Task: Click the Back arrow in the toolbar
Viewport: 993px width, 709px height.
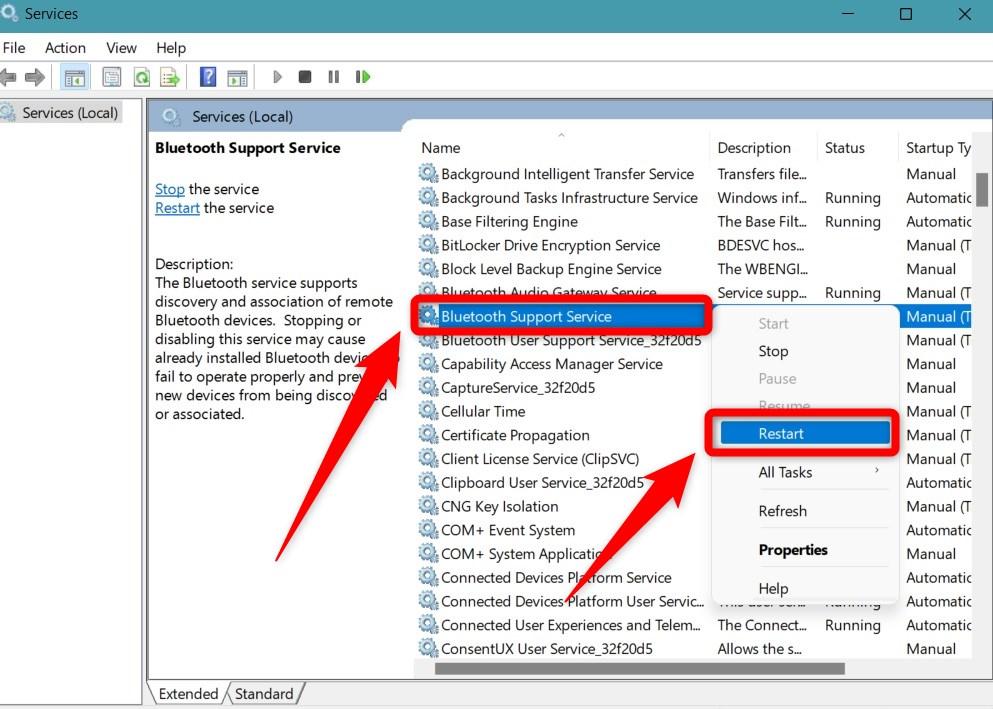Action: (x=9, y=77)
